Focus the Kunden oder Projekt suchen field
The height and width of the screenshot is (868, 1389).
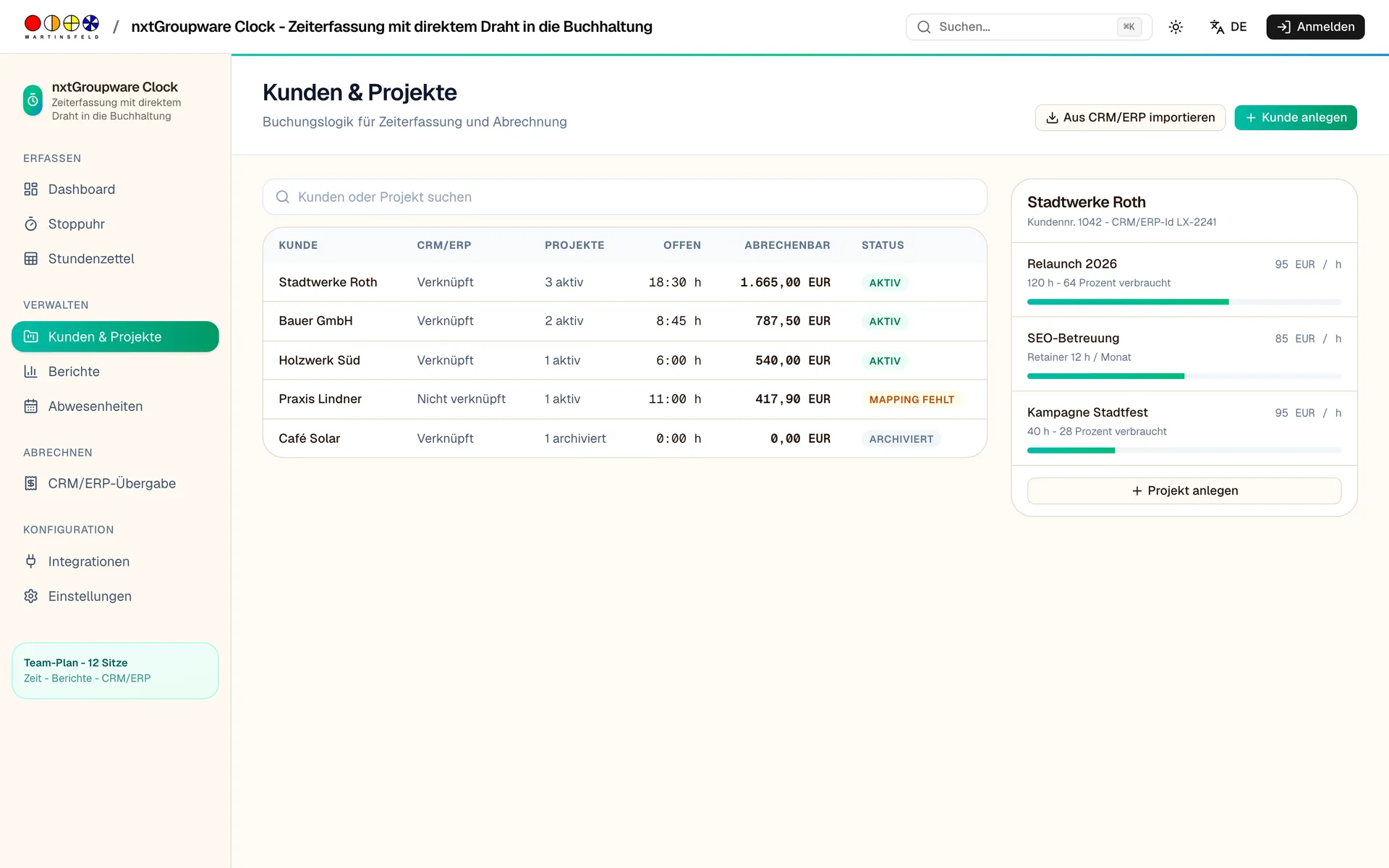coord(624,197)
